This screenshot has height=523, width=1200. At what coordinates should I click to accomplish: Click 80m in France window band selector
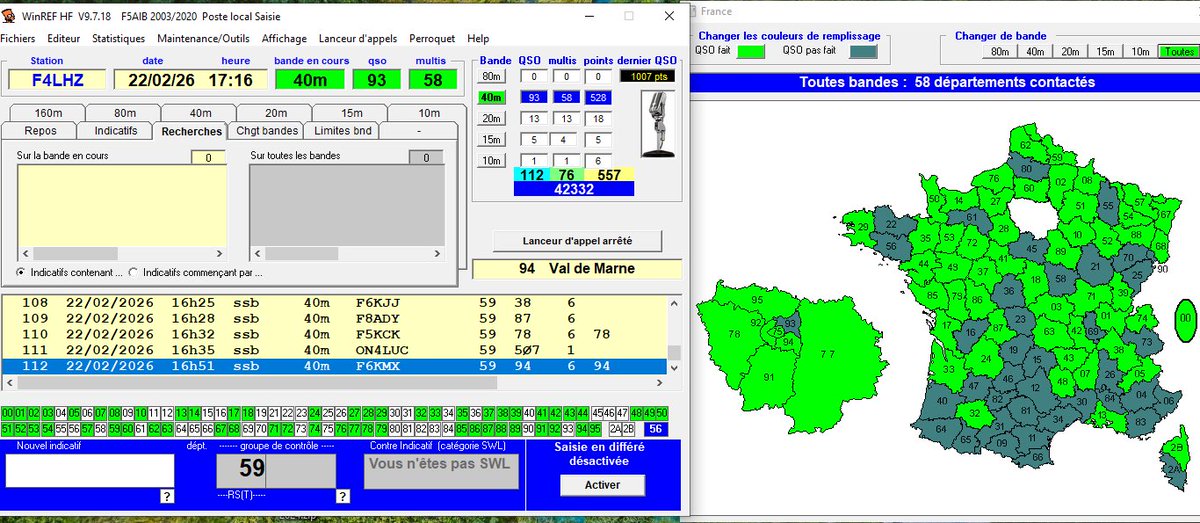(999, 52)
